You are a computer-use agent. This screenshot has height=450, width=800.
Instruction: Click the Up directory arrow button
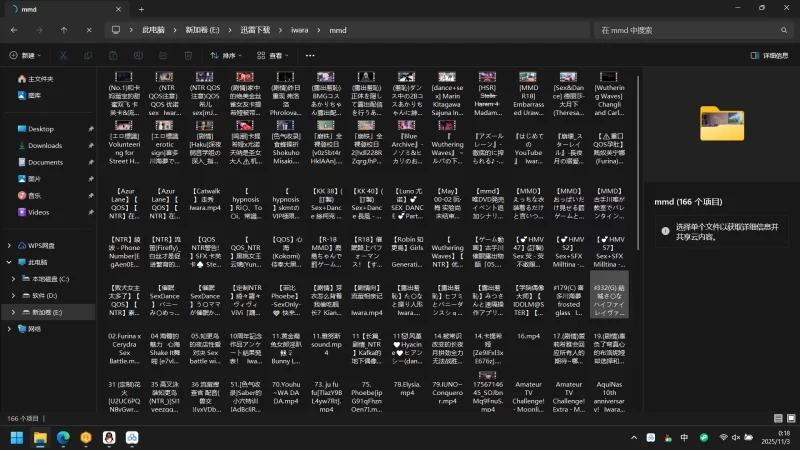click(64, 30)
